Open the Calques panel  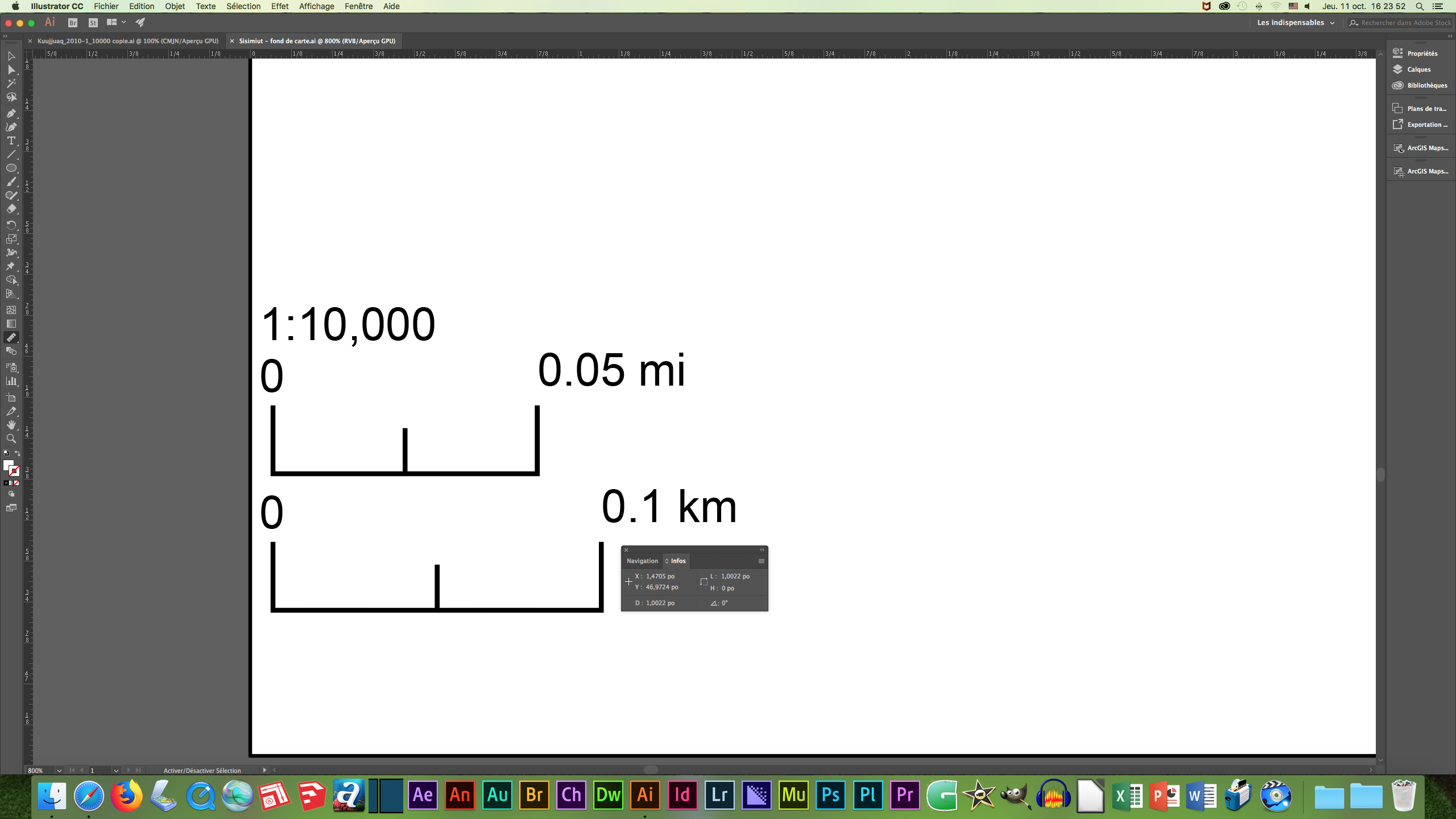coord(1418,69)
